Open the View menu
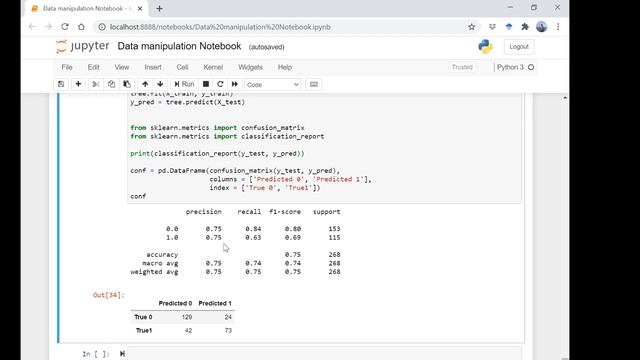 (x=122, y=67)
